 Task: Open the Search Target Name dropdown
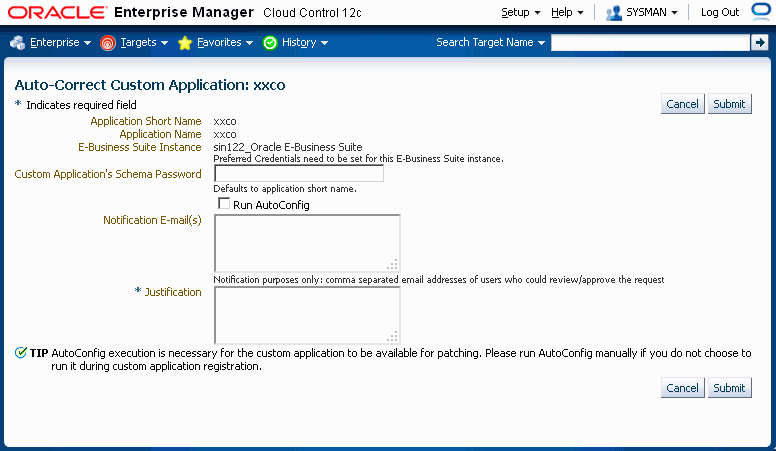coord(490,43)
